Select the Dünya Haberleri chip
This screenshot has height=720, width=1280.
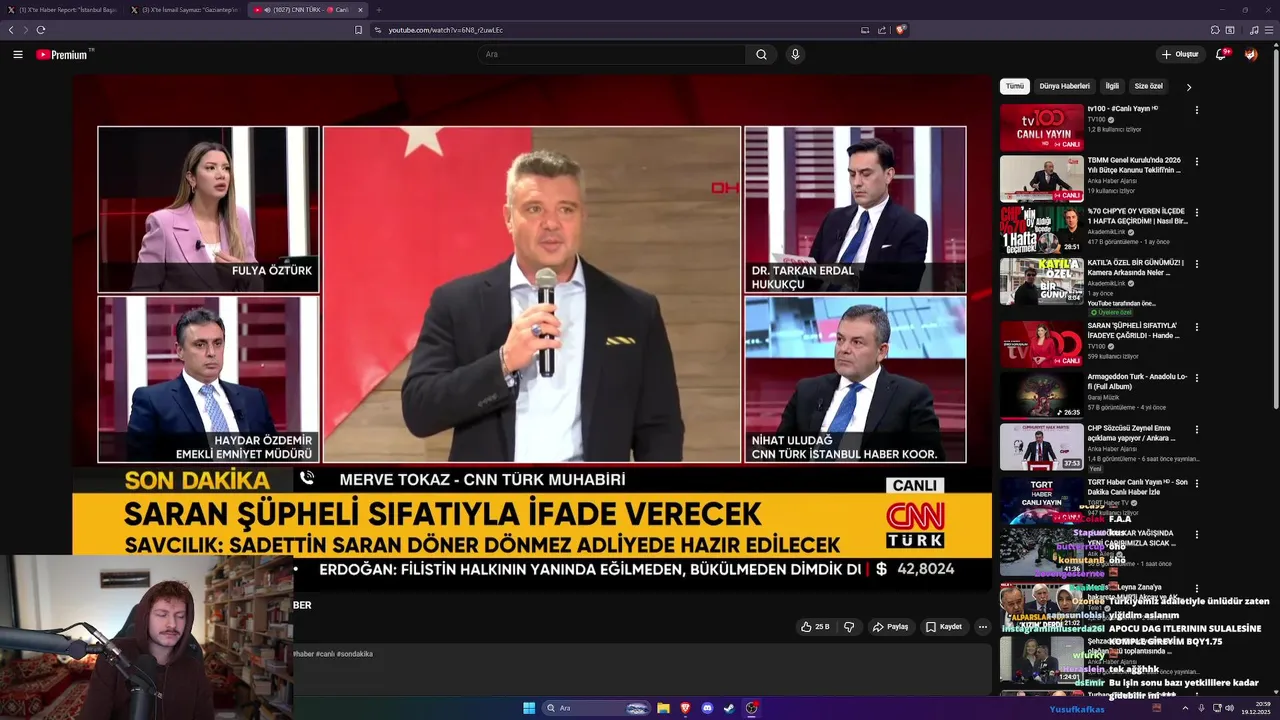[1064, 86]
